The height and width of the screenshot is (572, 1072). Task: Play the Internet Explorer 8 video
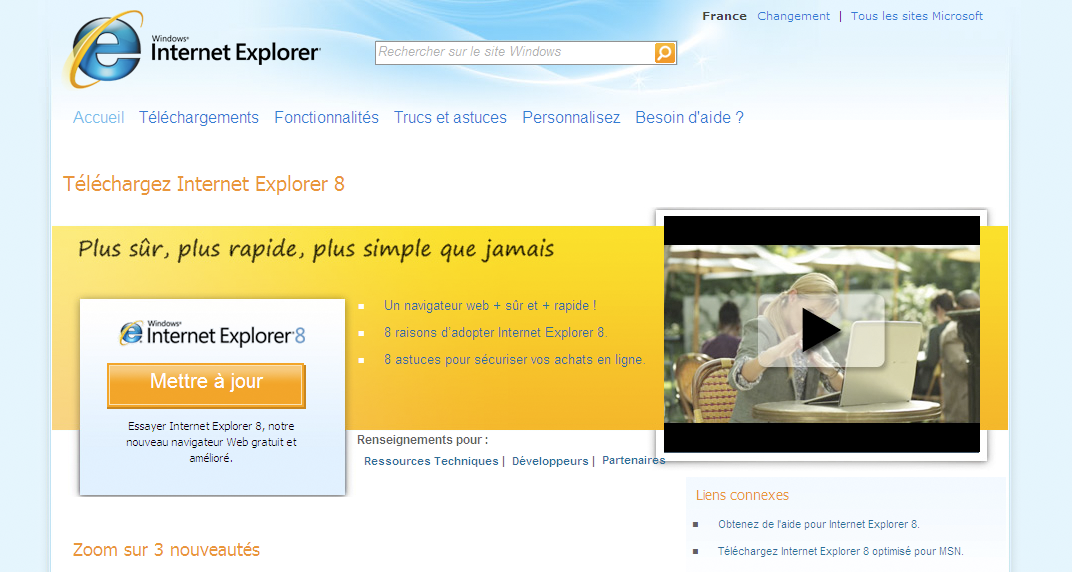[x=821, y=331]
